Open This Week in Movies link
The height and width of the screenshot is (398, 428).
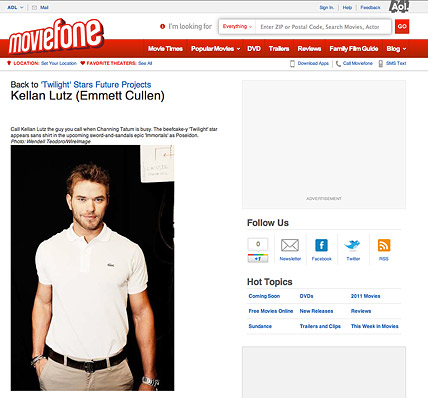[x=374, y=326]
